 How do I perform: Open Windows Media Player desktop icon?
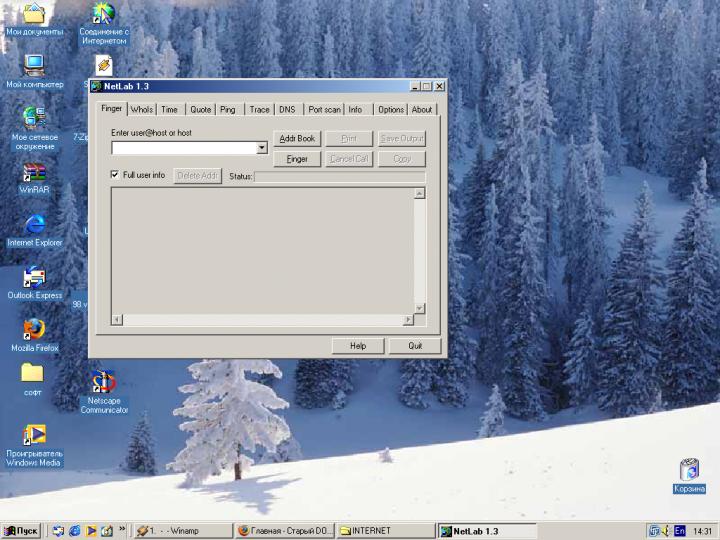click(34, 435)
